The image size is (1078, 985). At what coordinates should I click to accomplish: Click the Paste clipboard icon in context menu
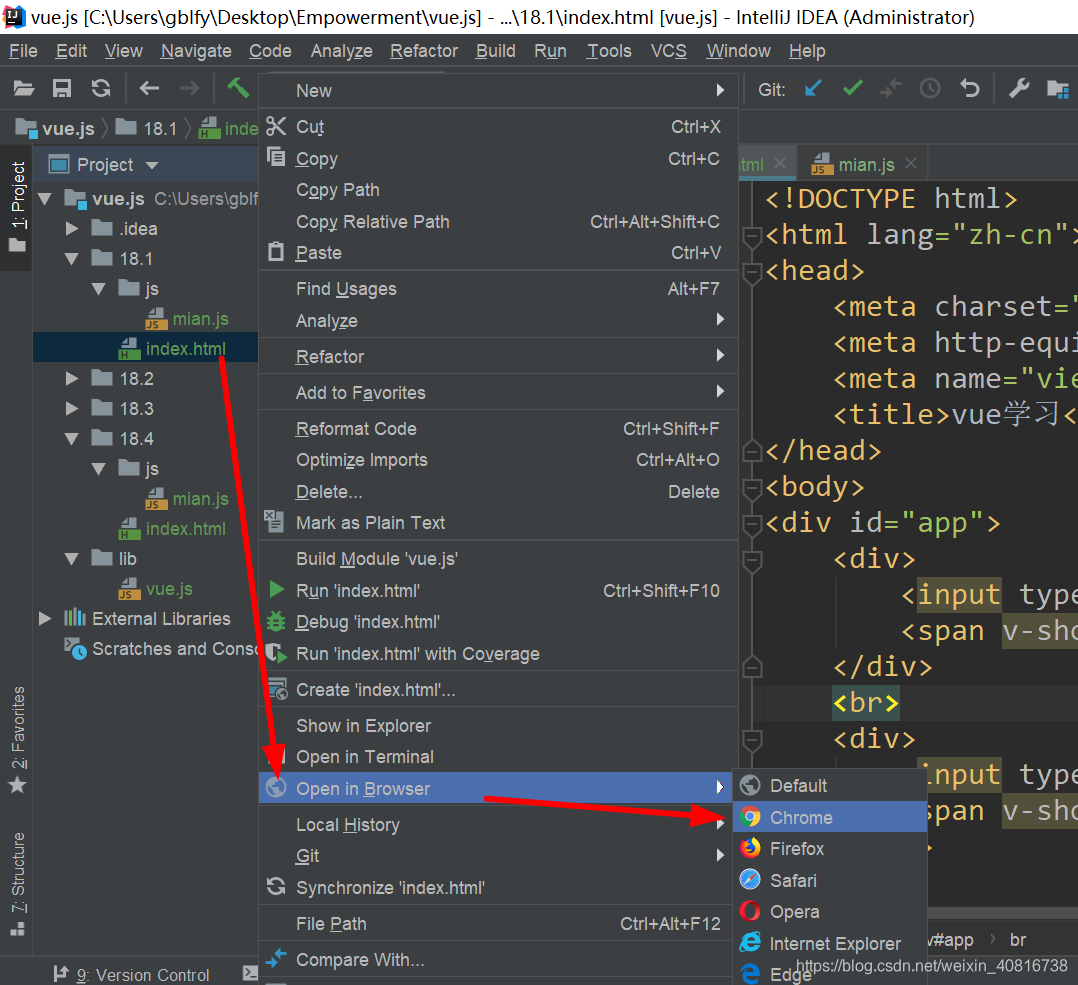click(276, 252)
